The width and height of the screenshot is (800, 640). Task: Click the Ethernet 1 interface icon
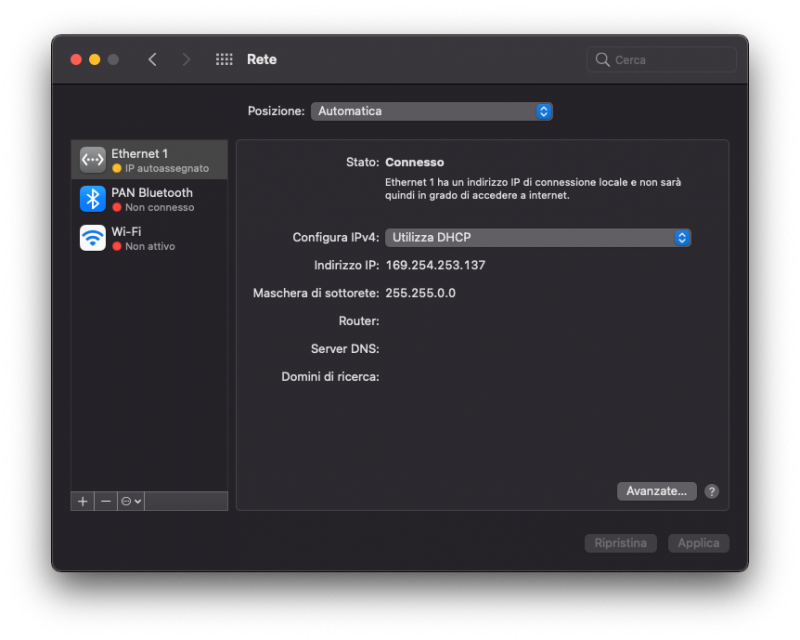click(93, 160)
